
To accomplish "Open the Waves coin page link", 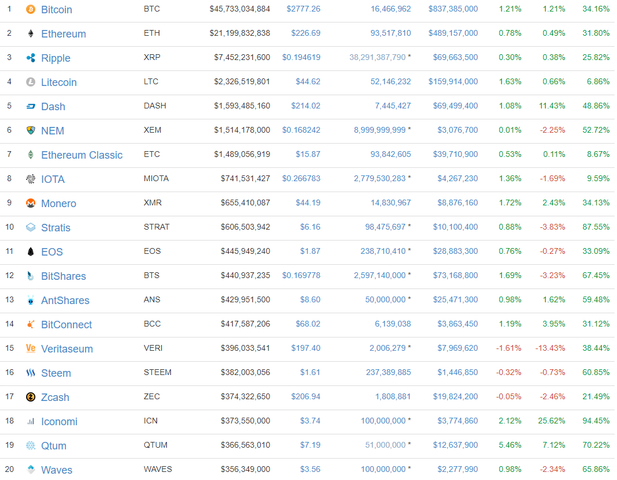I will point(57,470).
